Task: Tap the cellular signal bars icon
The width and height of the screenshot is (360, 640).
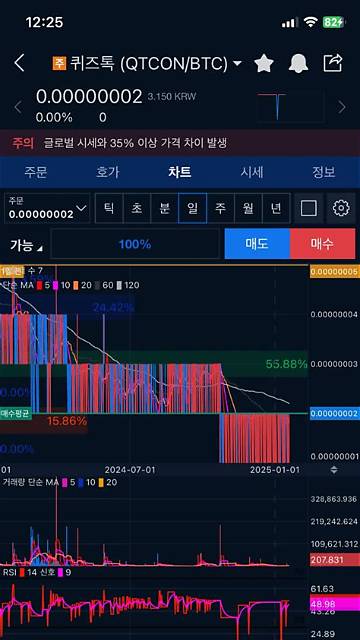Action: (x=290, y=23)
